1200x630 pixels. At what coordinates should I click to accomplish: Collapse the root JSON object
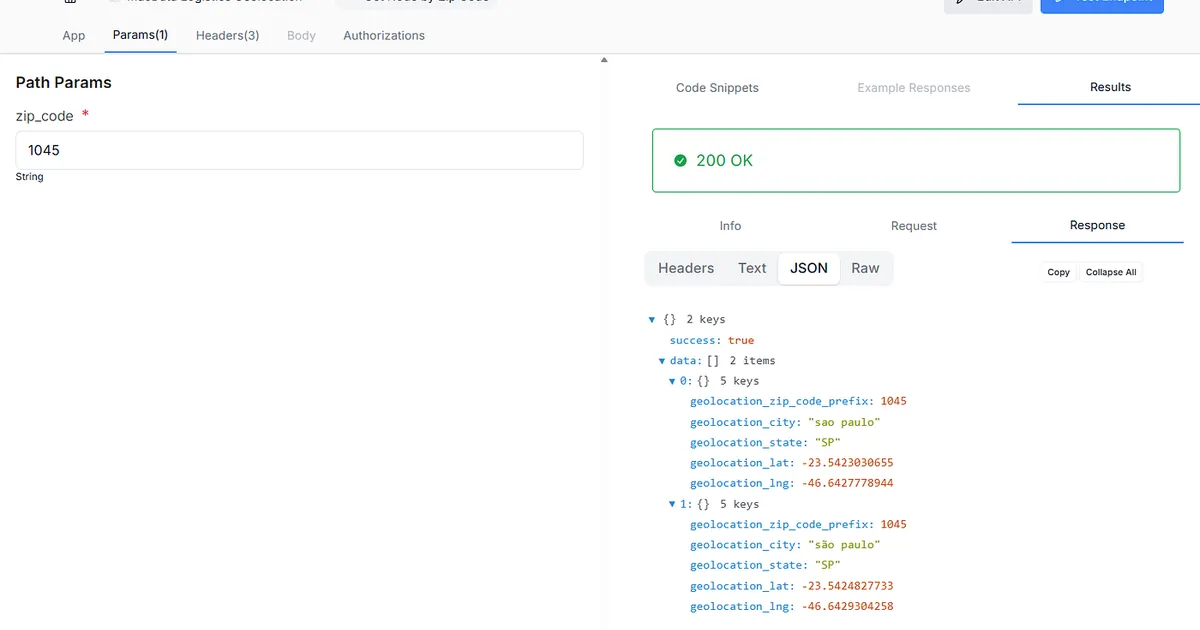(652, 320)
